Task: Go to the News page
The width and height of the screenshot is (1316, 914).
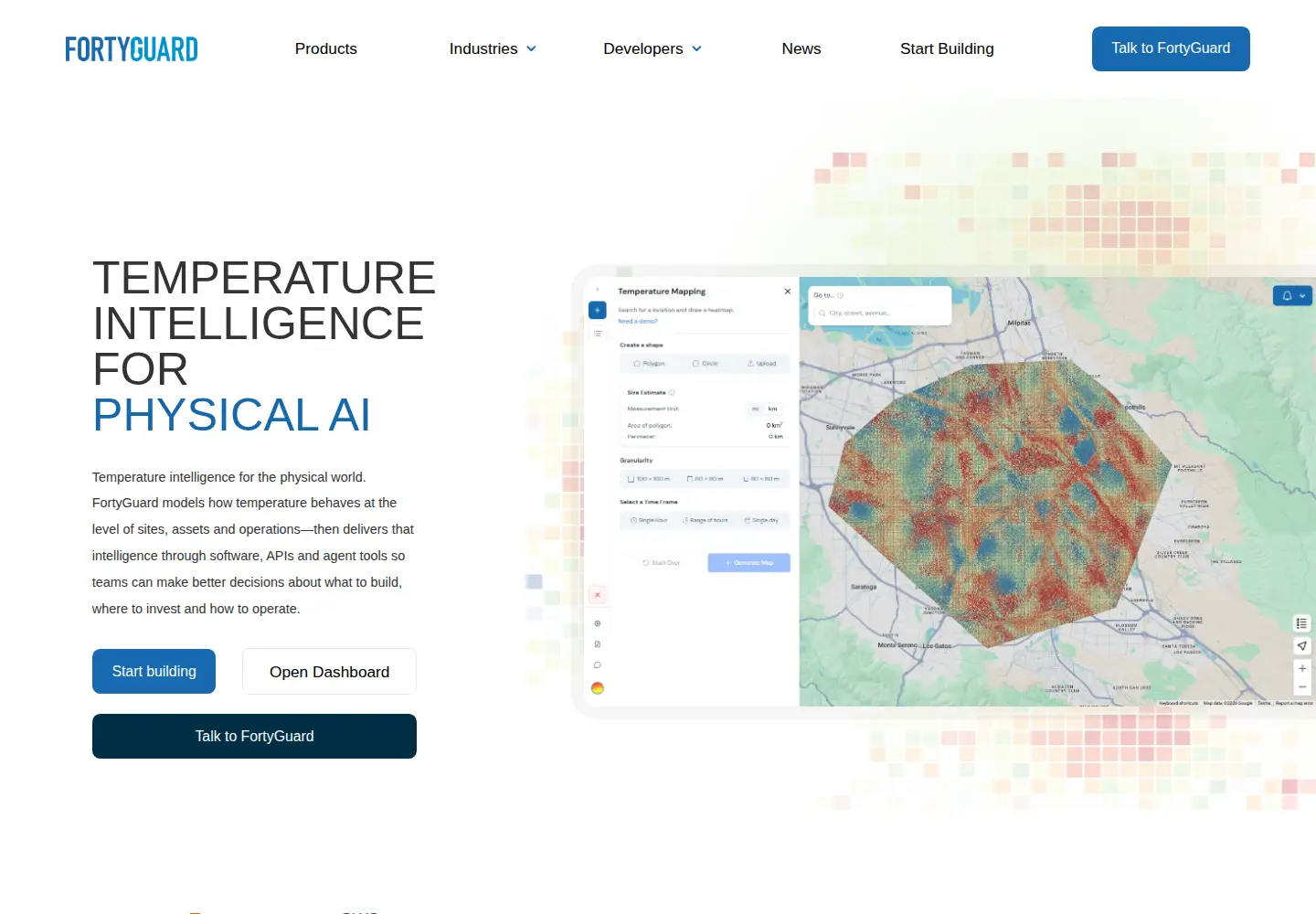Action: point(801,48)
